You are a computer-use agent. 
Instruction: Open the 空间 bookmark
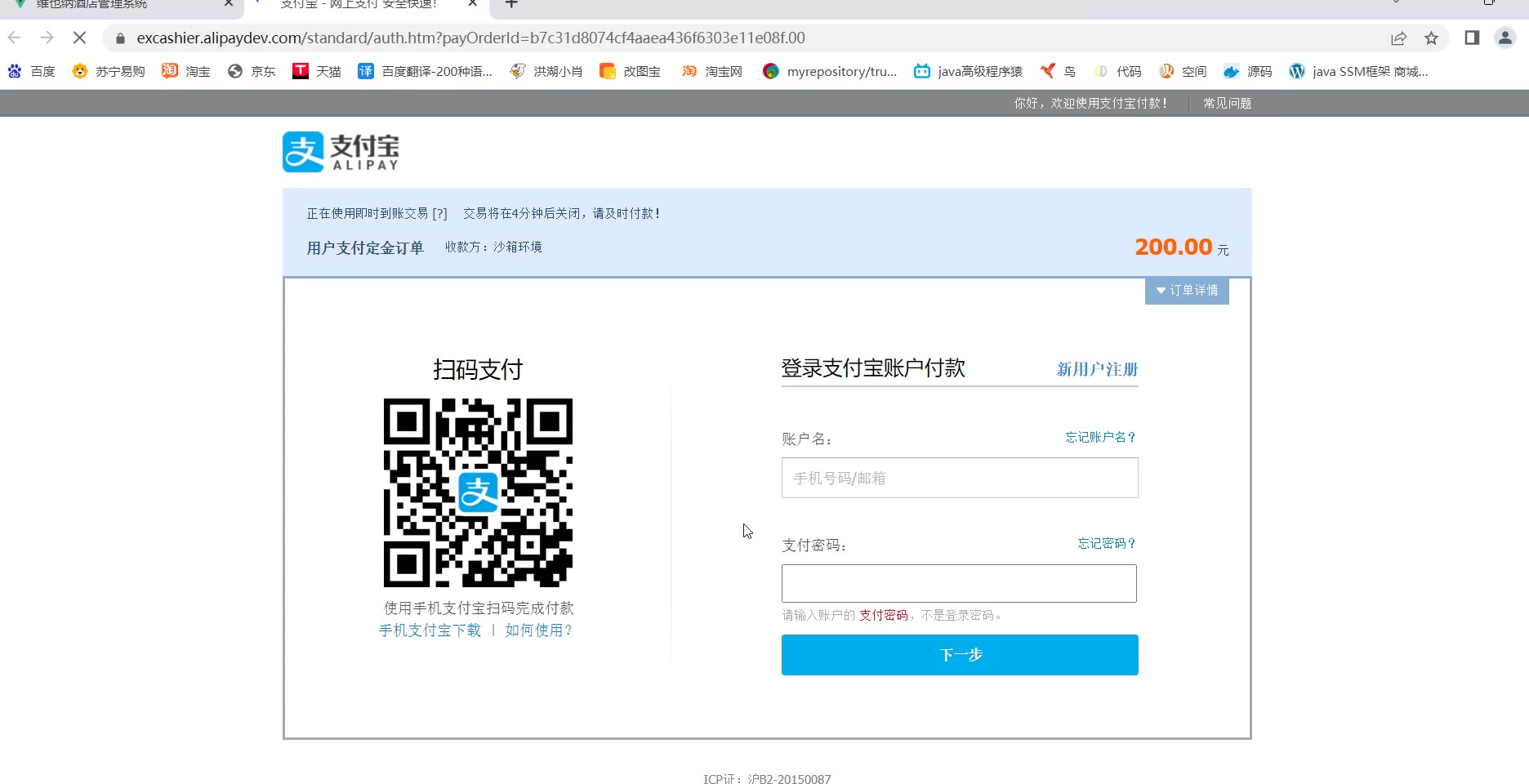[1183, 72]
